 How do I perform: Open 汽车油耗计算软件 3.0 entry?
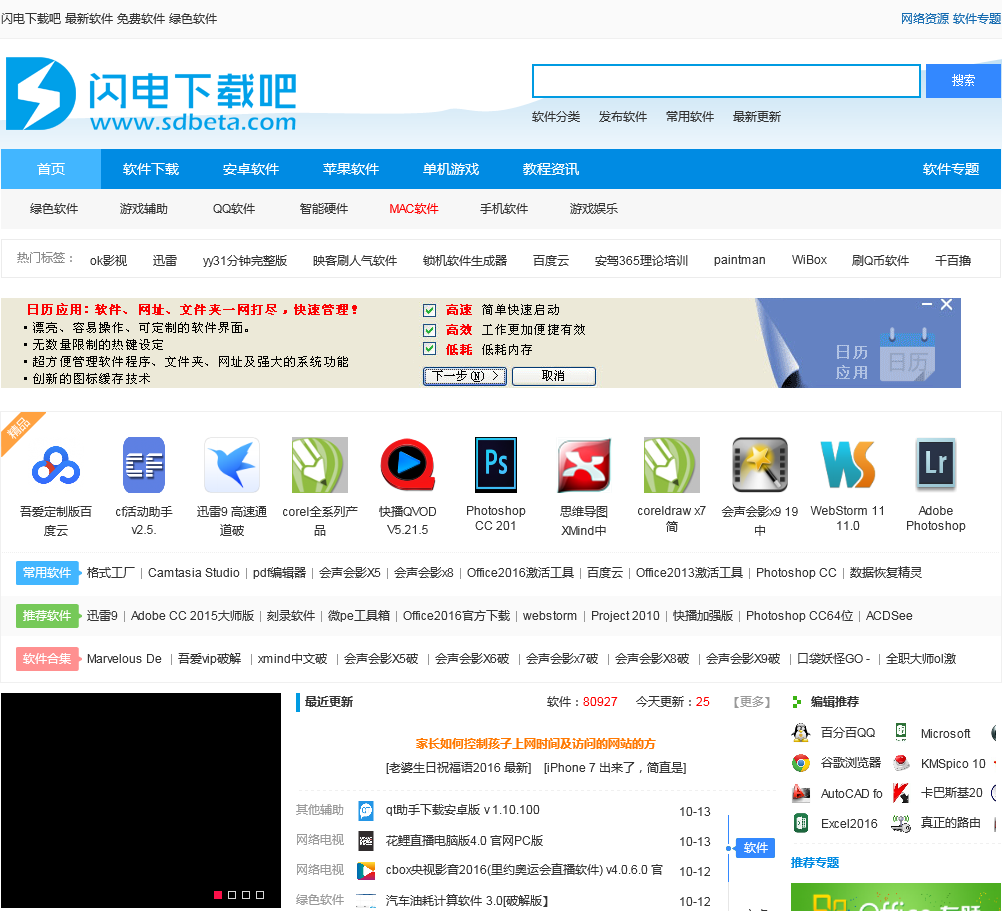[466, 901]
